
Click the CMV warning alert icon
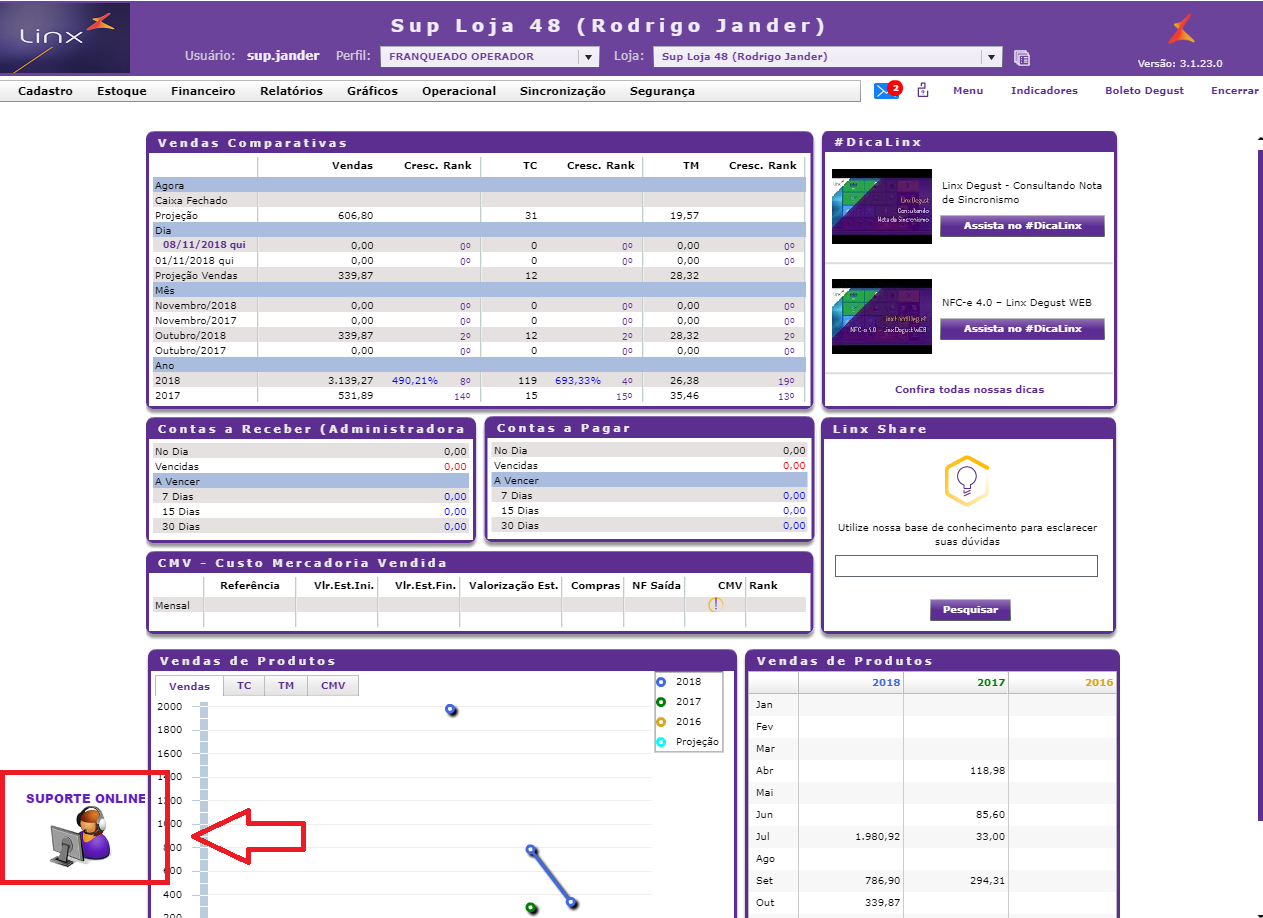tap(714, 604)
